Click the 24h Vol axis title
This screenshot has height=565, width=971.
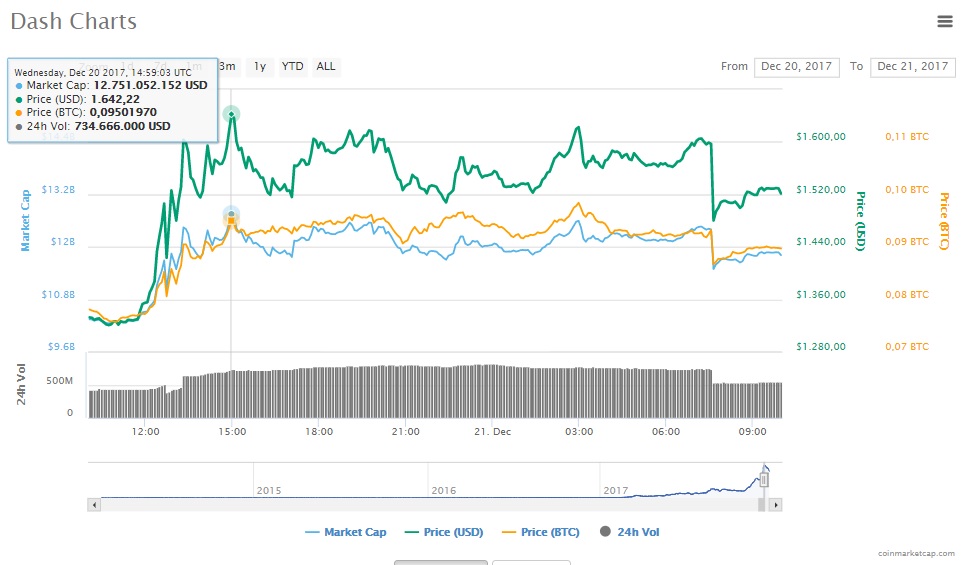click(x=22, y=385)
